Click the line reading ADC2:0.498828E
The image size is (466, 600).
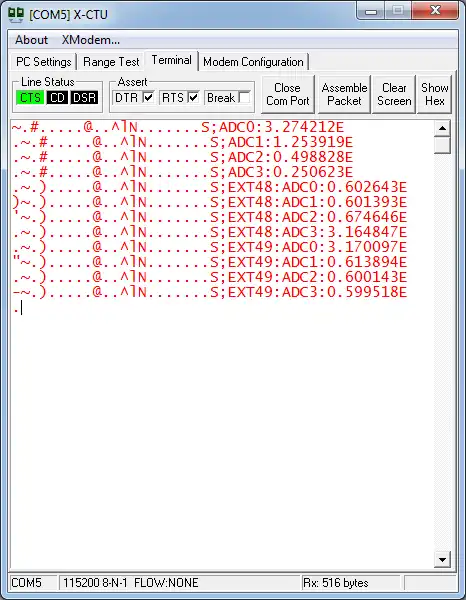click(182, 157)
